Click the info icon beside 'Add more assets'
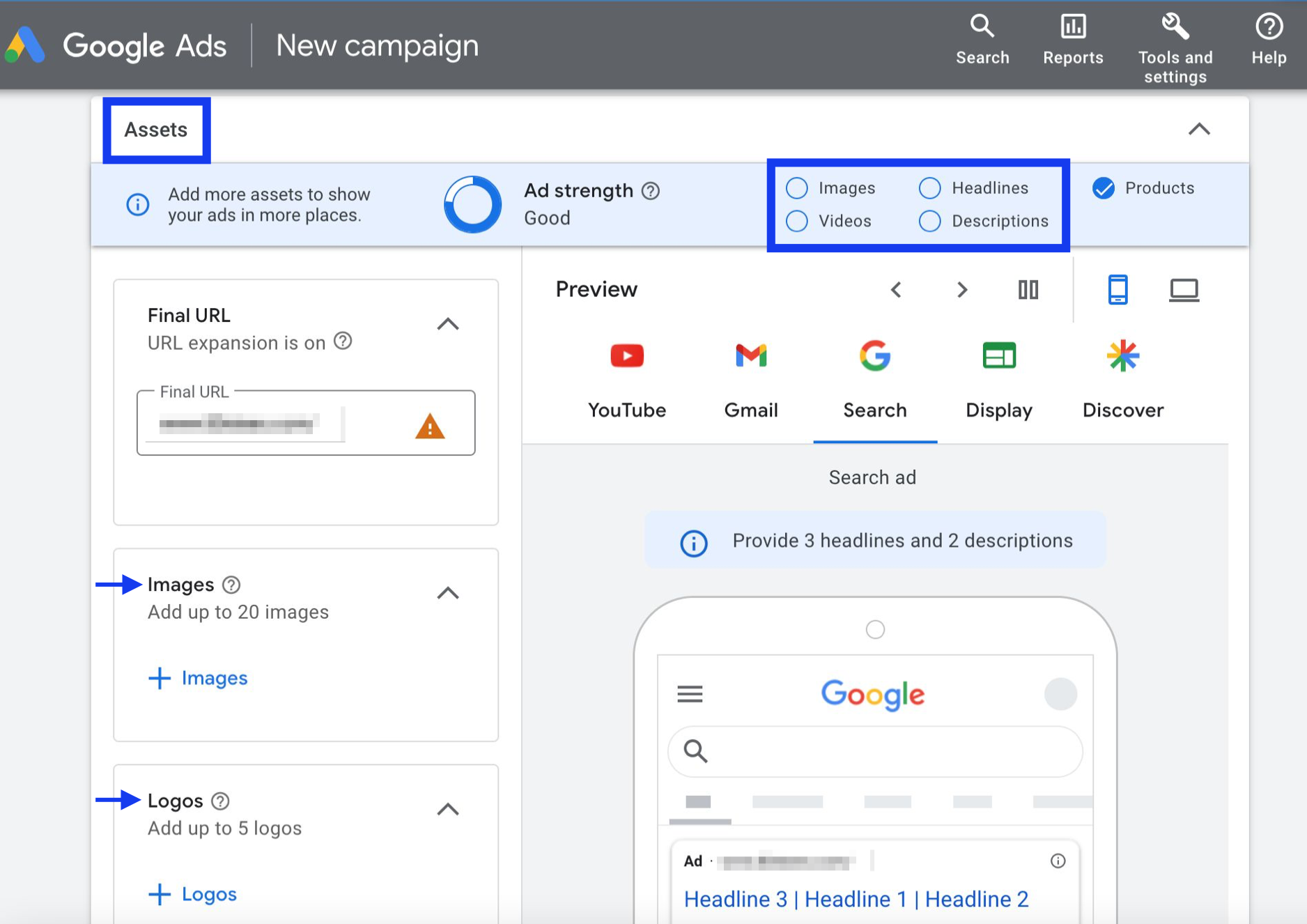The image size is (1307, 924). pyautogui.click(x=138, y=204)
